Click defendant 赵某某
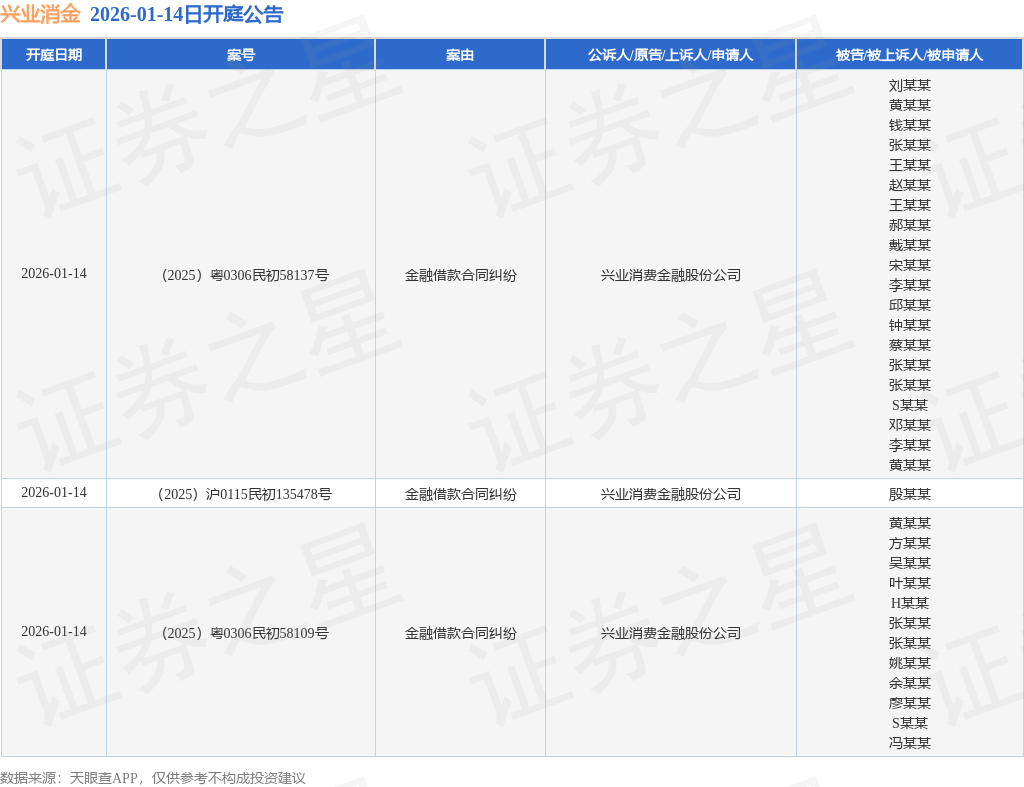Screen dimensions: 1024x787 (x=910, y=185)
